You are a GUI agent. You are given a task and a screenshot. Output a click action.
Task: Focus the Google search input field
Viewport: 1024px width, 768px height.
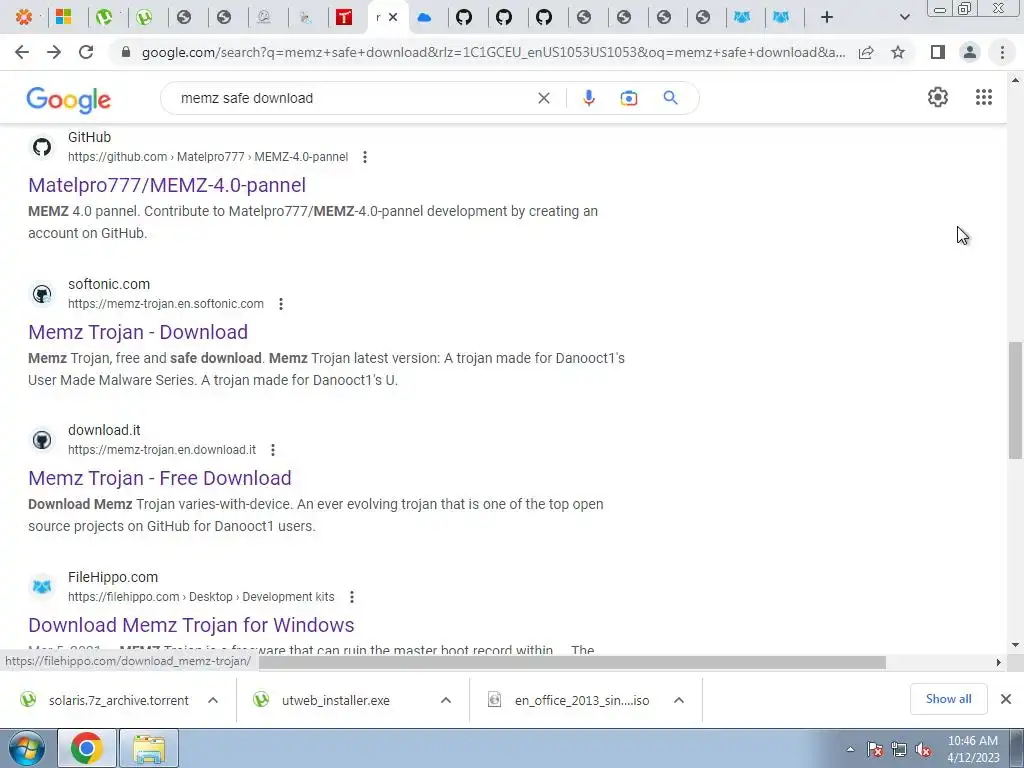click(353, 98)
